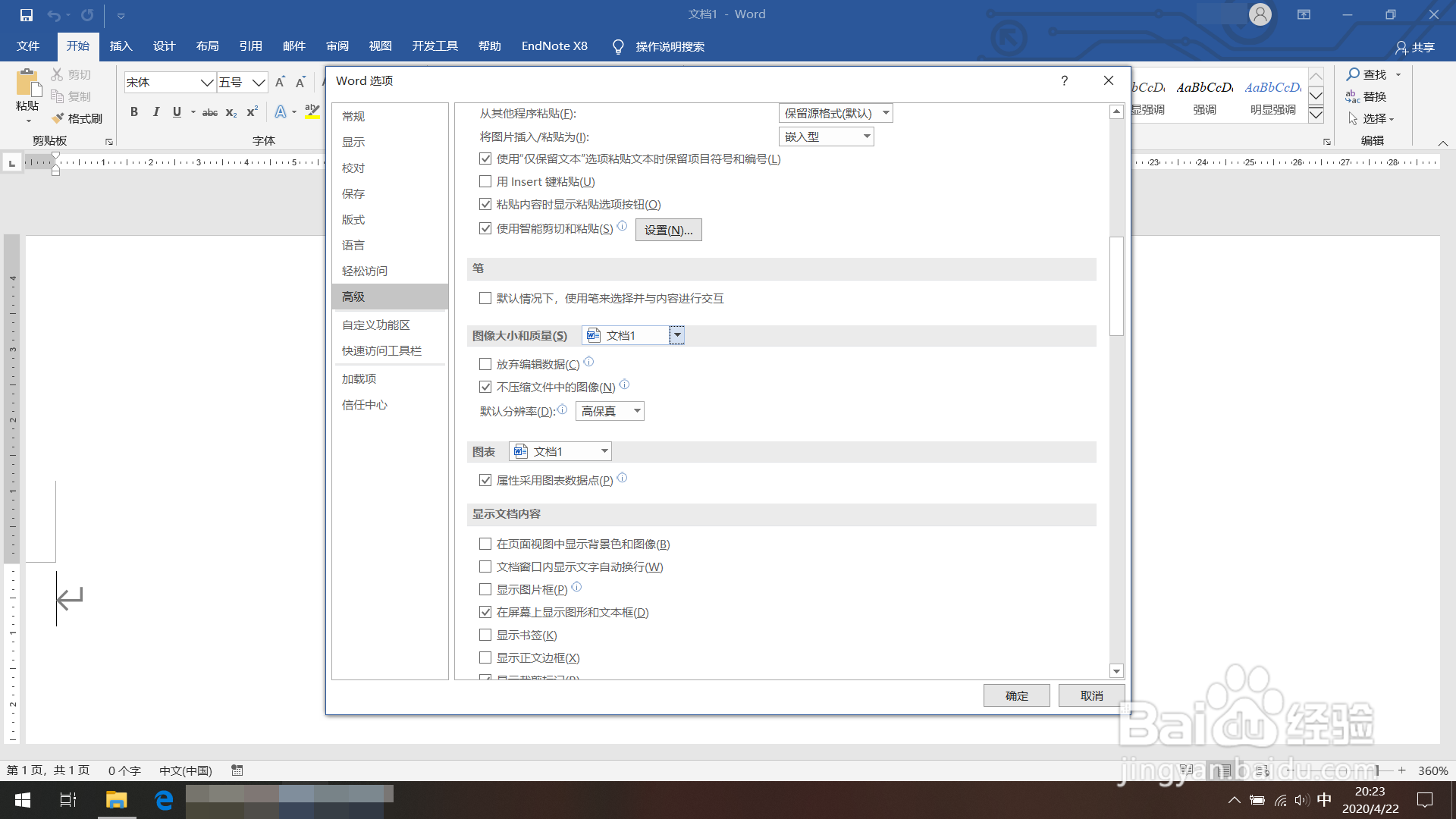Open the 插入 ribbon tab
This screenshot has width=1456, height=819.
121,46
